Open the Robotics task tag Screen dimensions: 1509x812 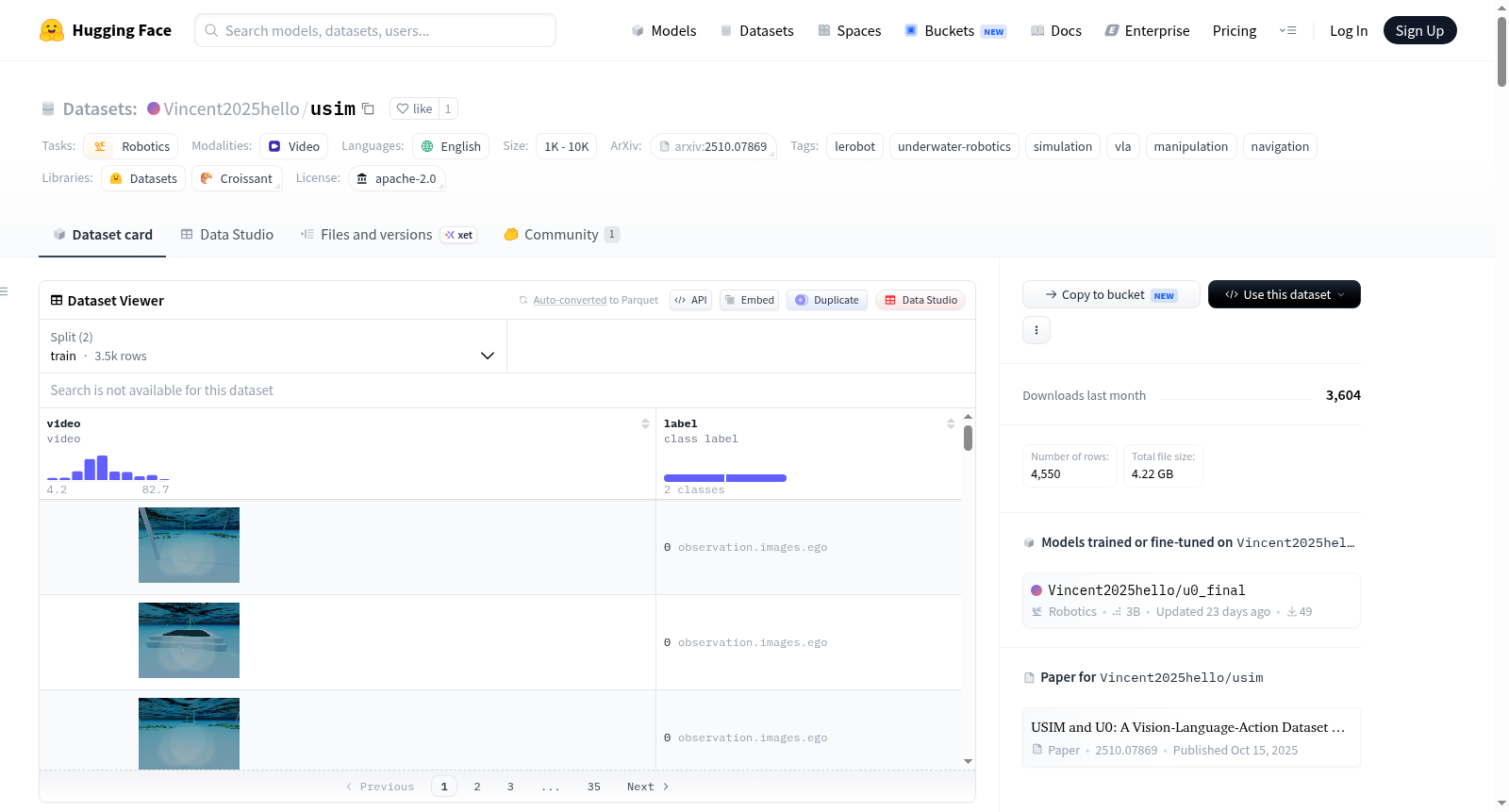pos(131,146)
